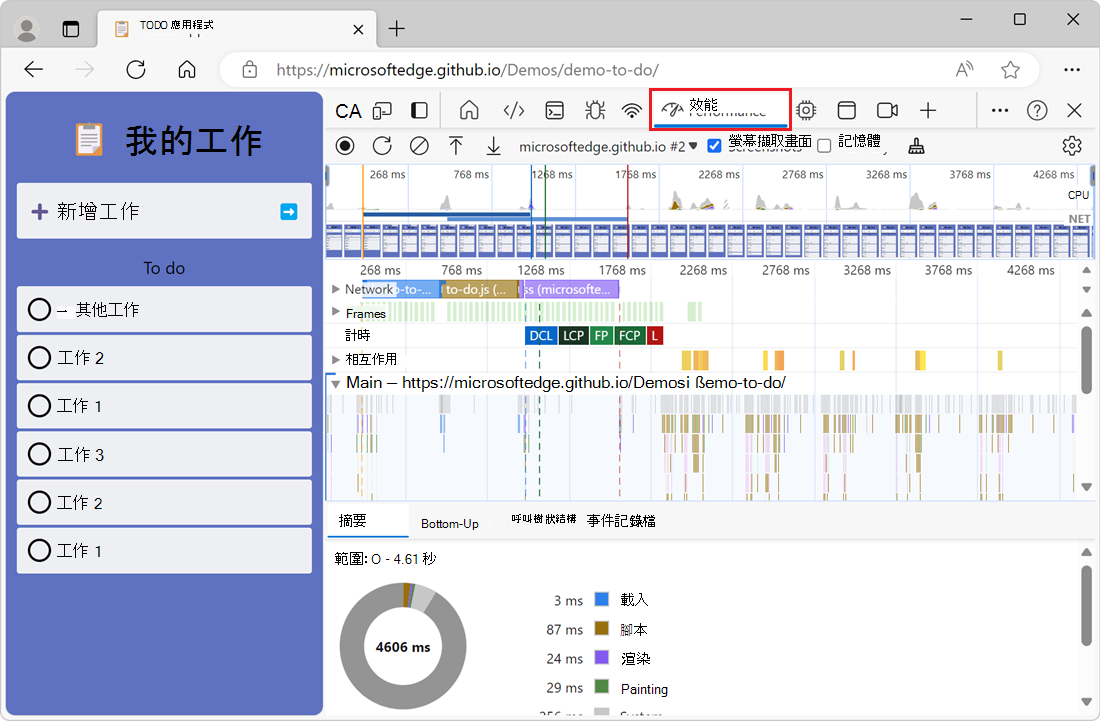This screenshot has height=721, width=1100.
Task: Clear all performance recordings
Action: (419, 145)
